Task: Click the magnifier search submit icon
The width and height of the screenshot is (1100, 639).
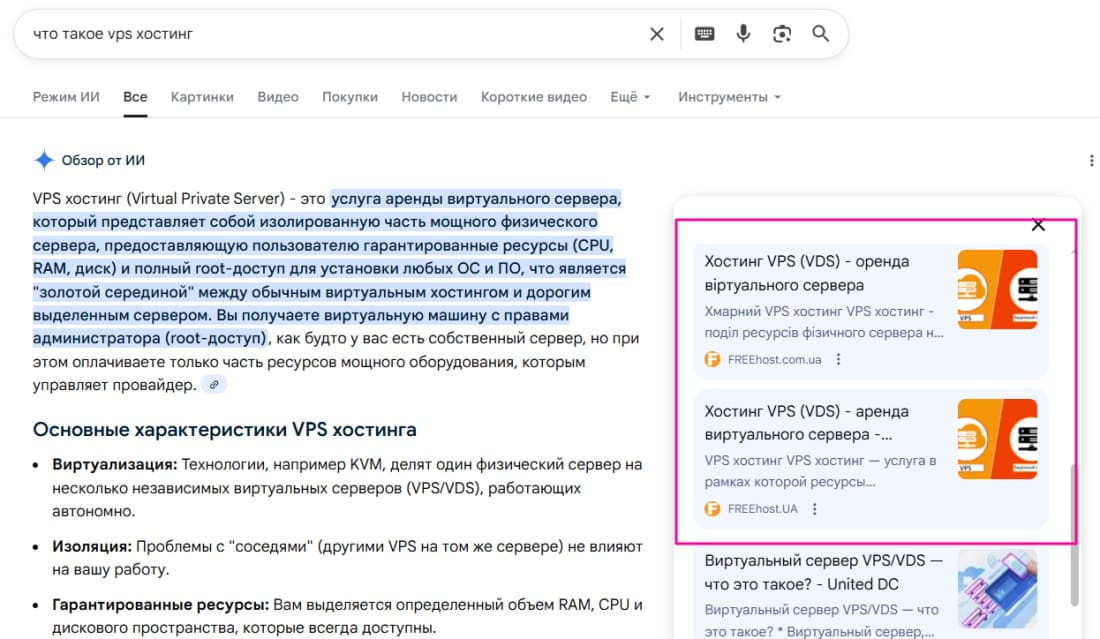Action: click(x=821, y=34)
